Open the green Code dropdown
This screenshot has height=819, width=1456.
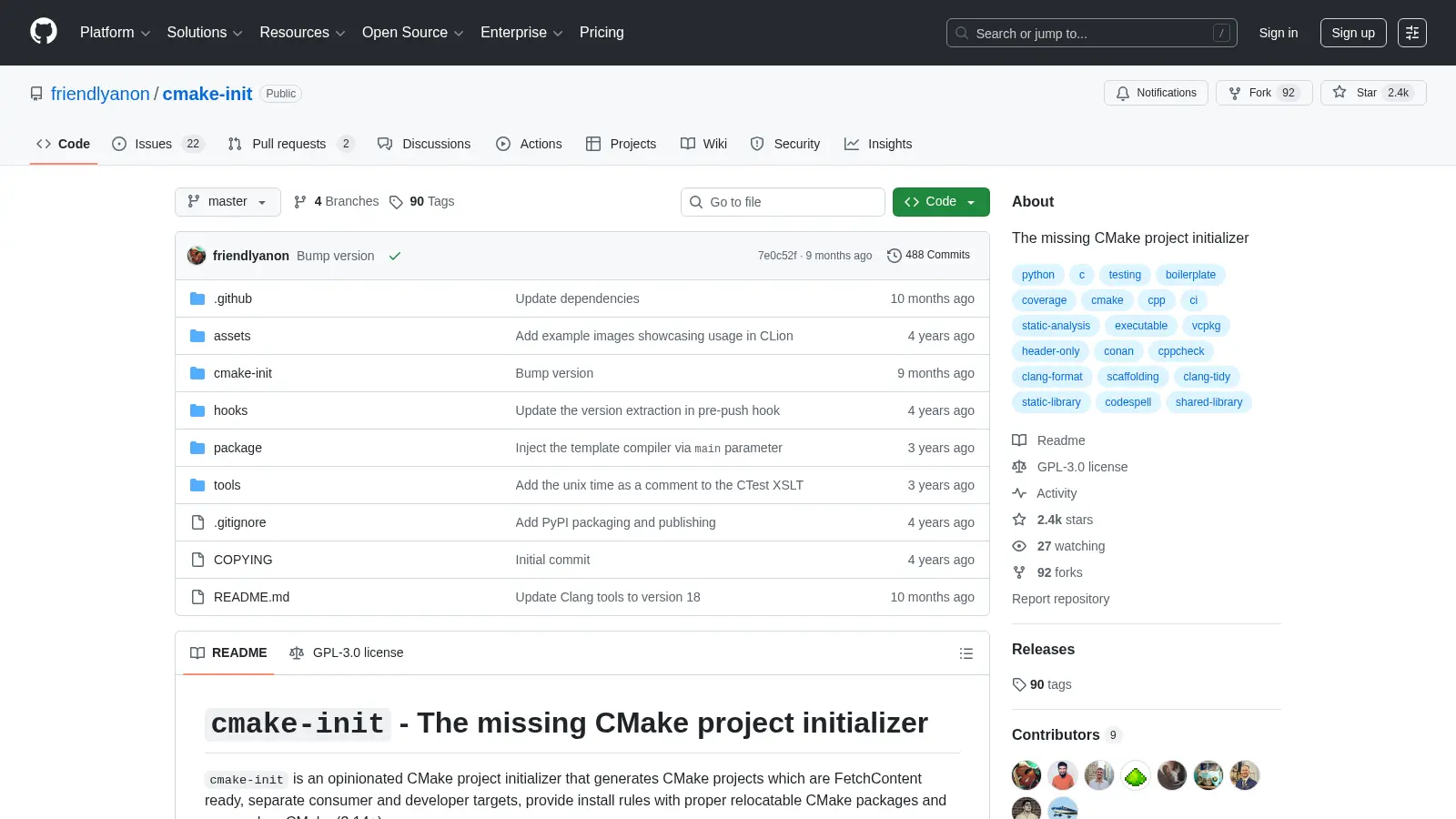(941, 202)
